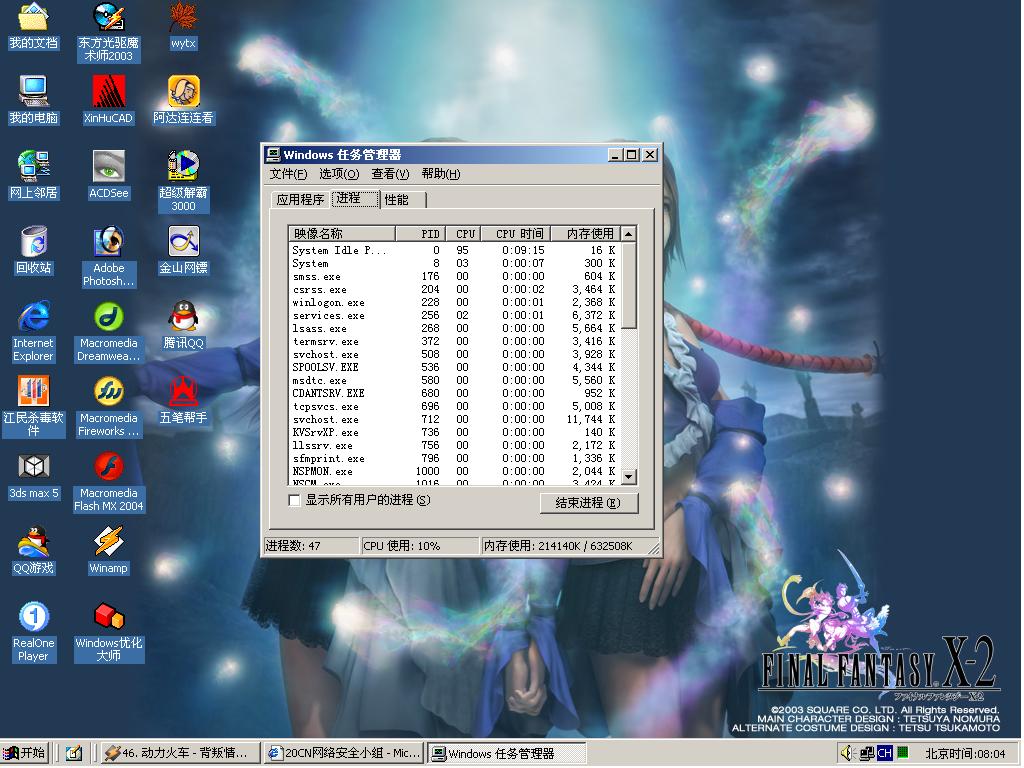Select the termsrv.exe process row
Image resolution: width=1024 pixels, height=768 pixels.
click(455, 342)
